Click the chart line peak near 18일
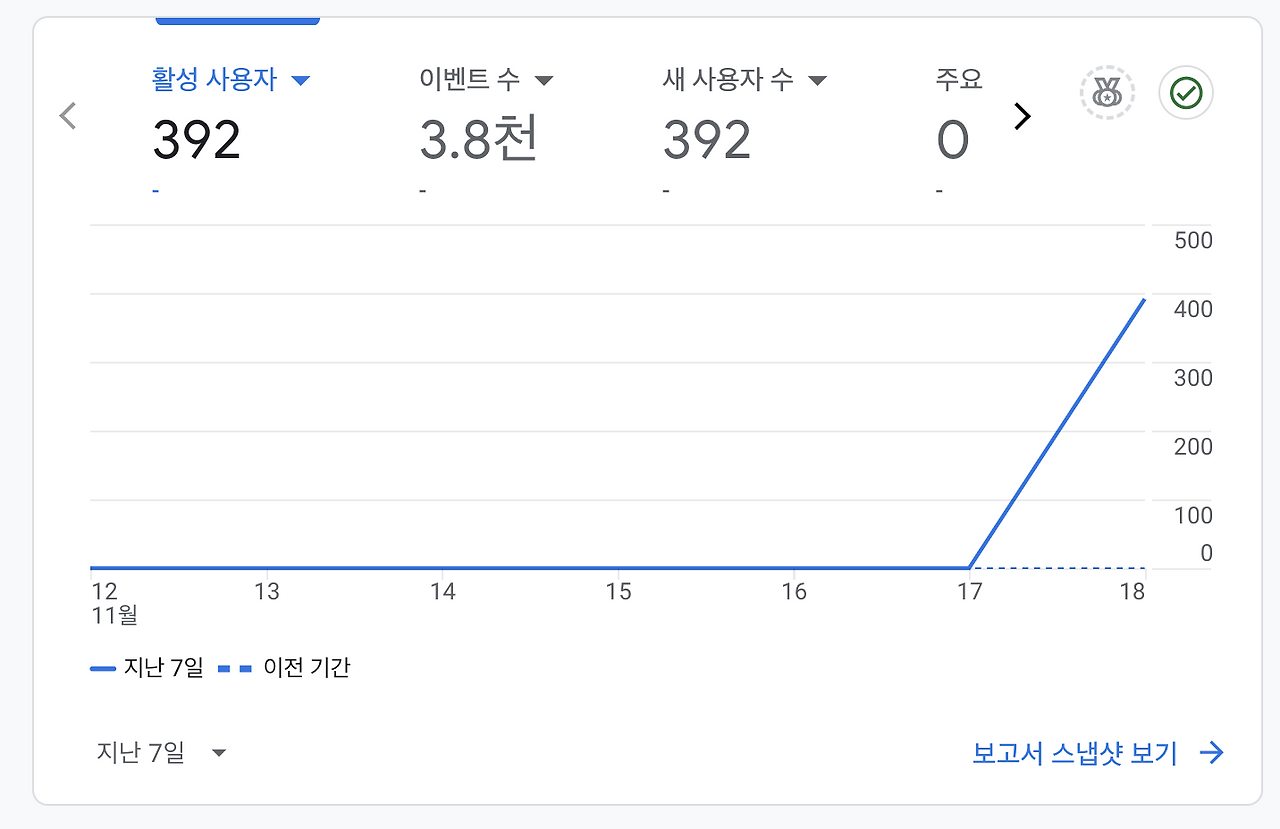Screen dimensions: 1280x829 tap(1144, 301)
